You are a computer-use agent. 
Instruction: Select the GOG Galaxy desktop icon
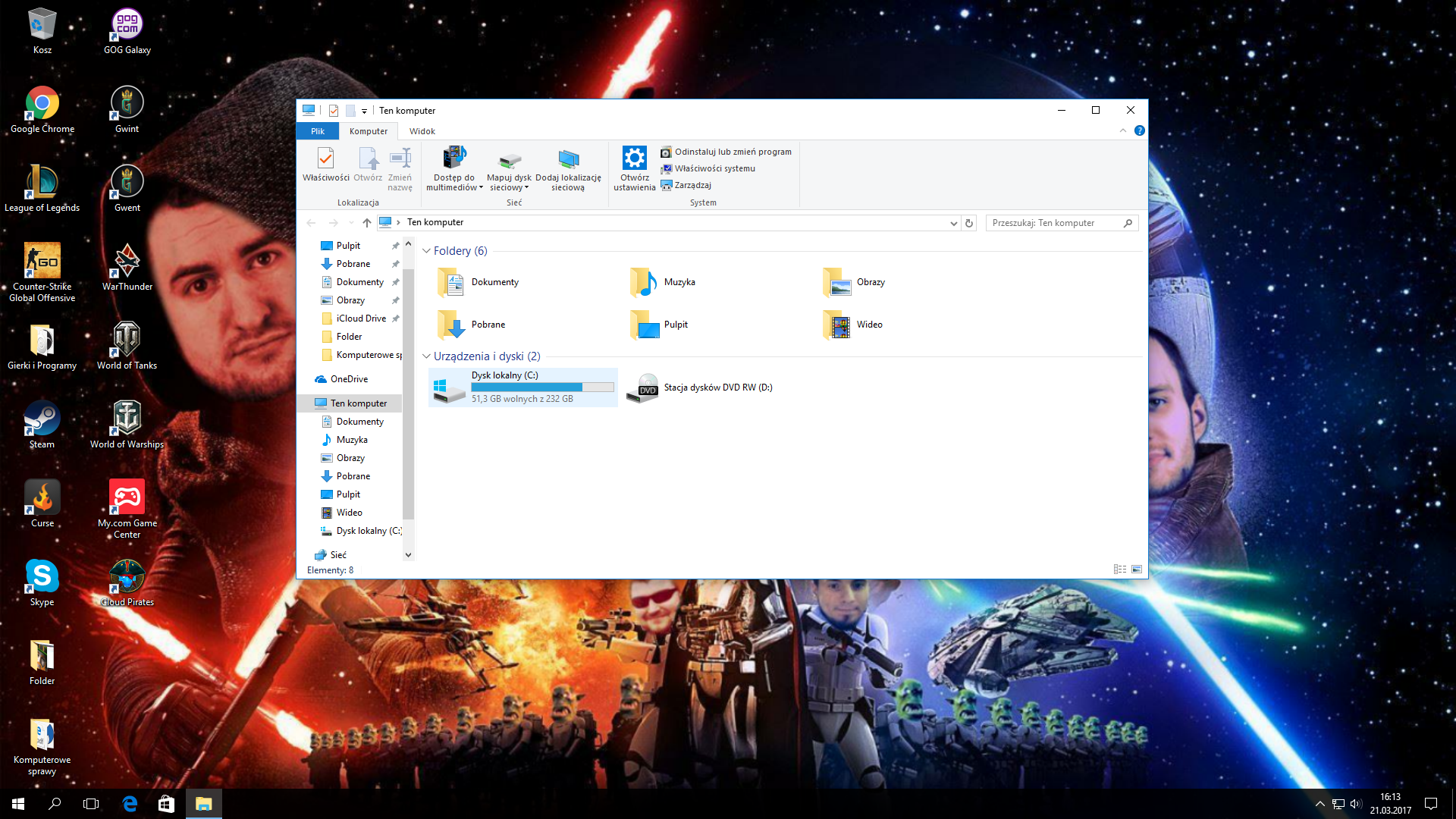click(x=127, y=31)
